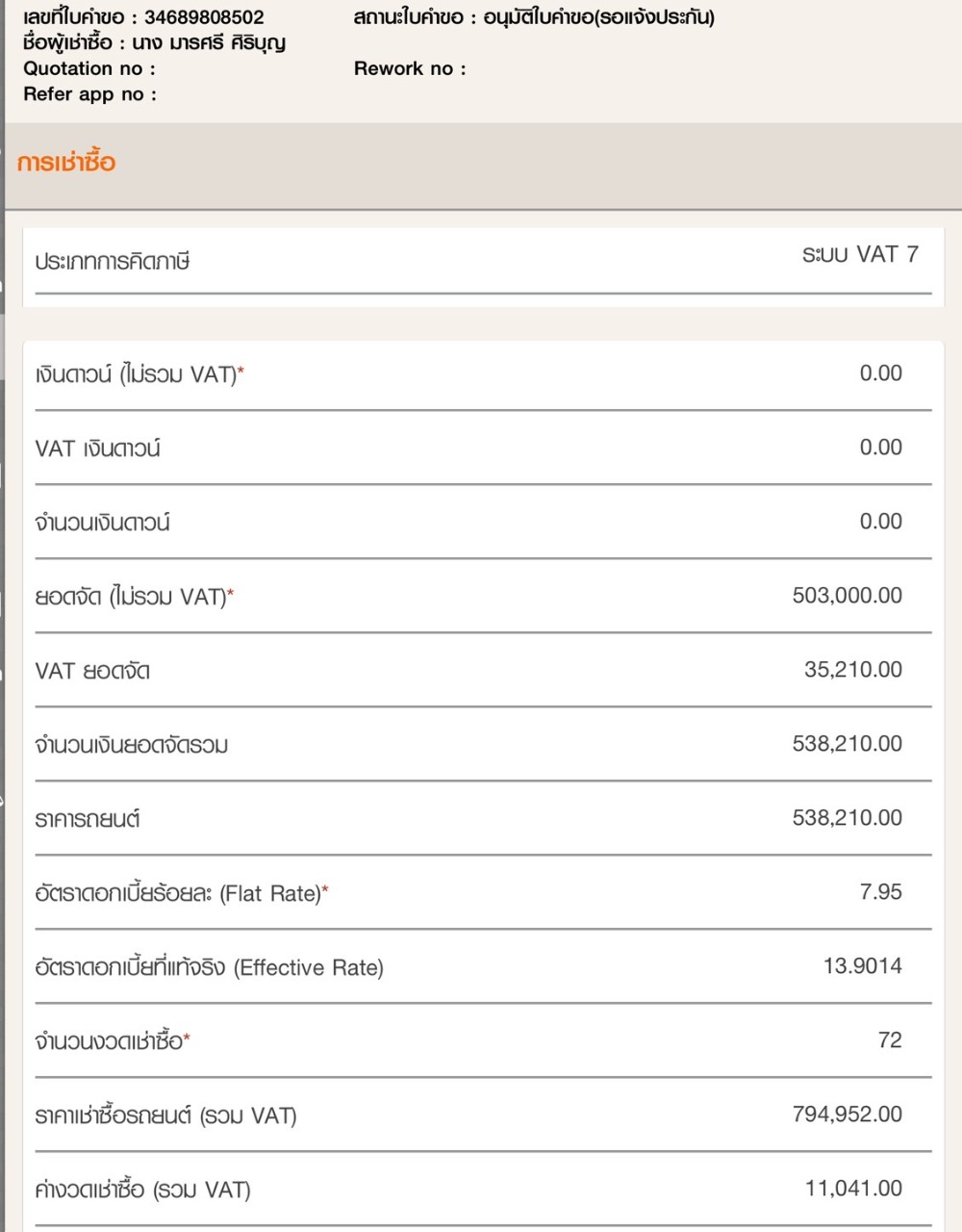Click the Refer app no label
Image resolution: width=962 pixels, height=1232 pixels.
(89, 94)
